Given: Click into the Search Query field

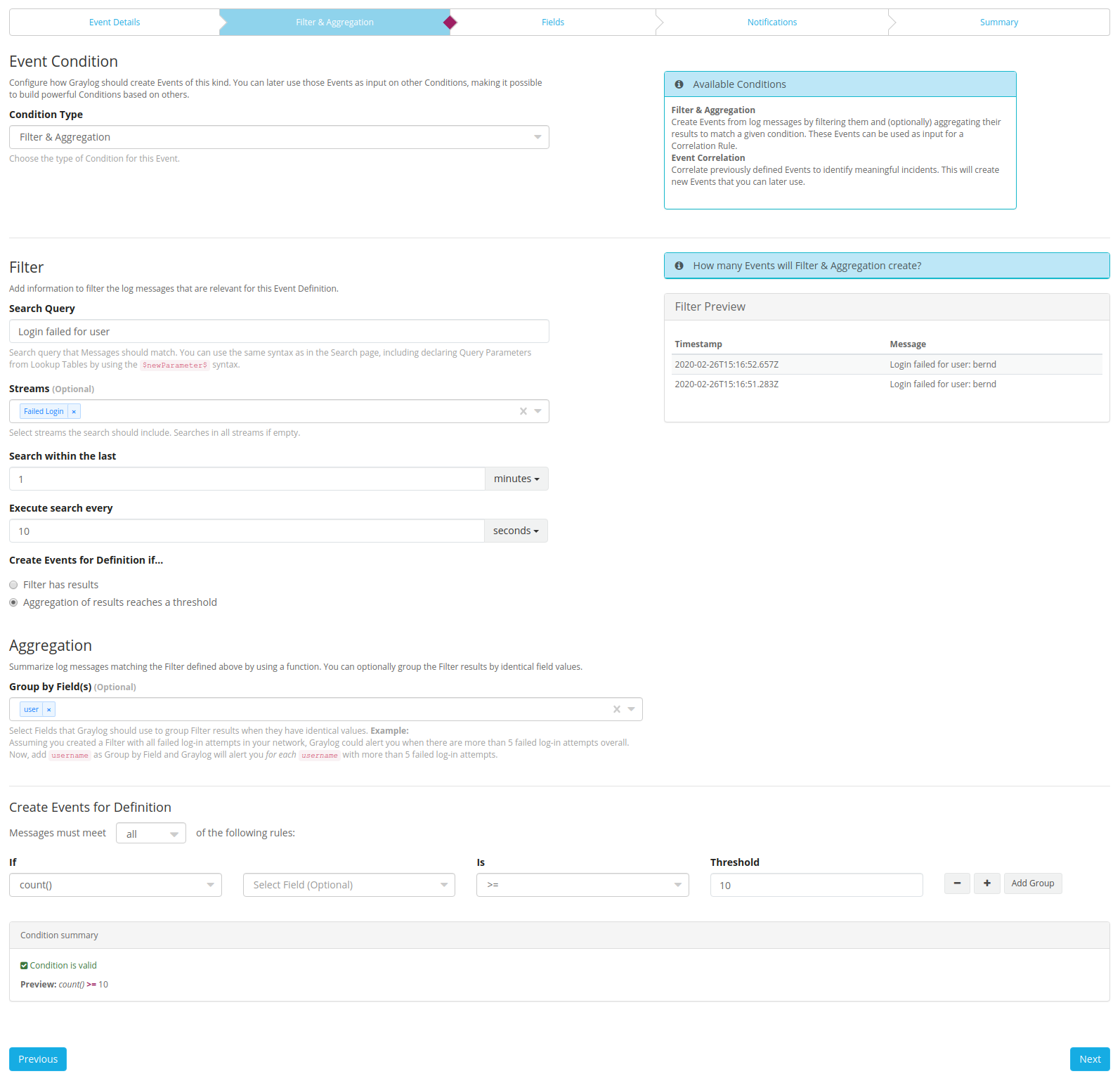Looking at the screenshot, I should [x=278, y=332].
